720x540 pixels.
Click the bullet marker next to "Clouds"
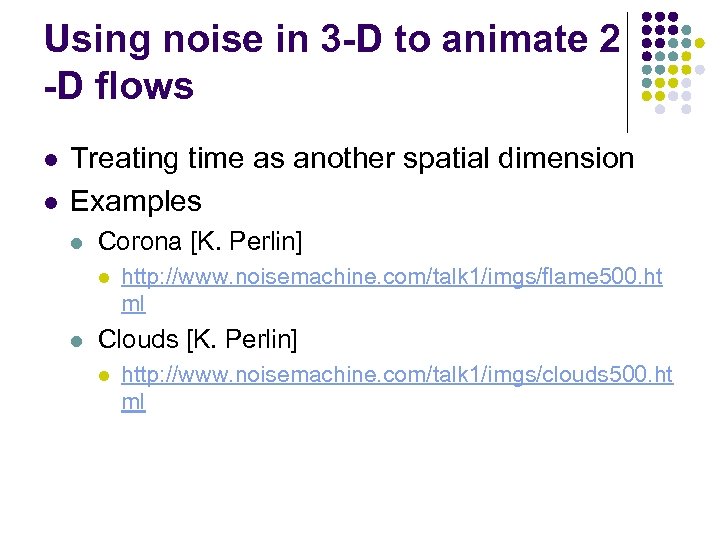79,341
